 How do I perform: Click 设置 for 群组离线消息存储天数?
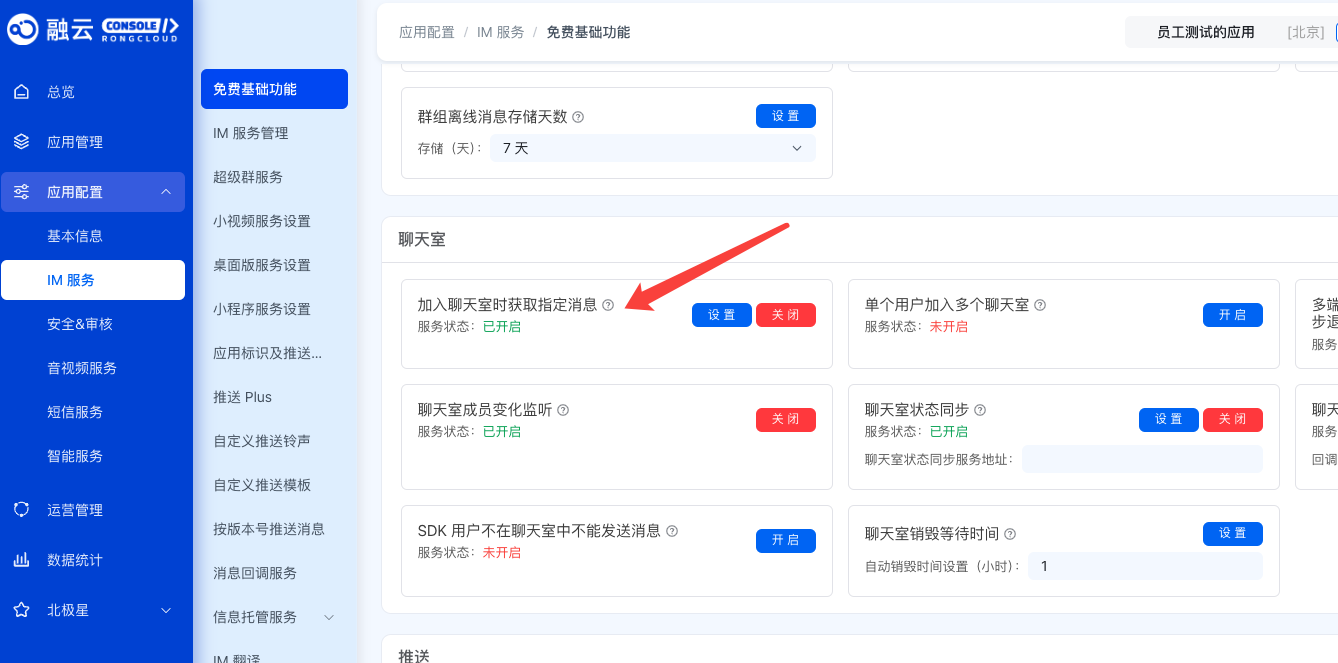click(786, 116)
